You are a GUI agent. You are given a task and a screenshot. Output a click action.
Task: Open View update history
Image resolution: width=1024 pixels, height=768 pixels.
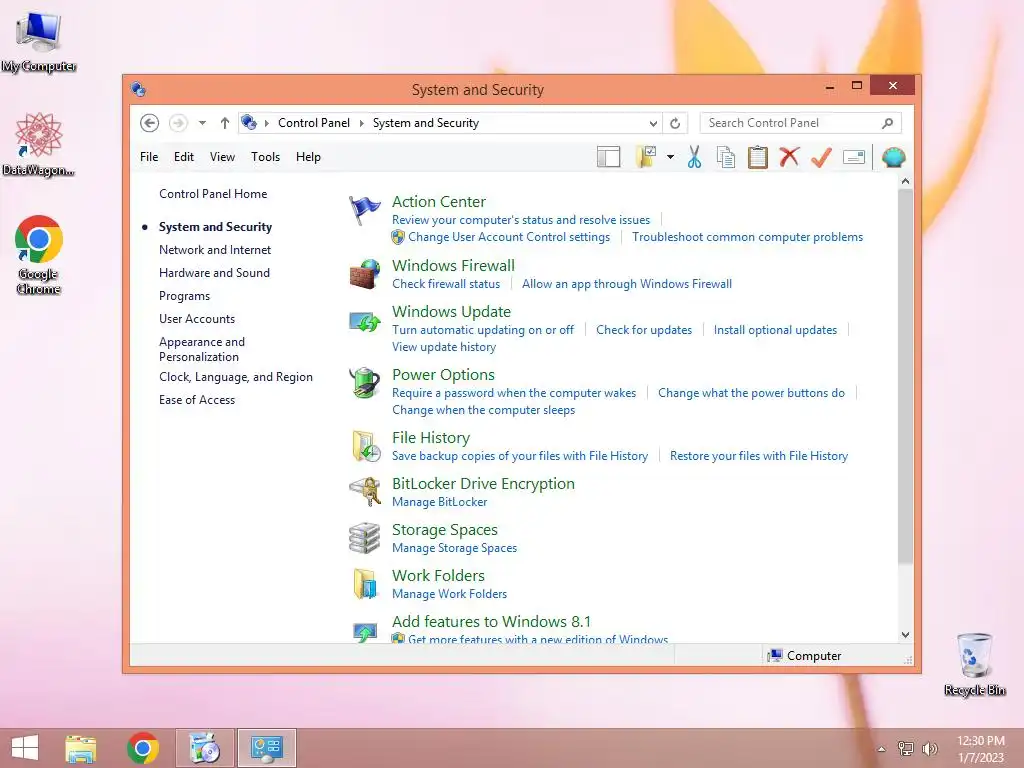(444, 347)
